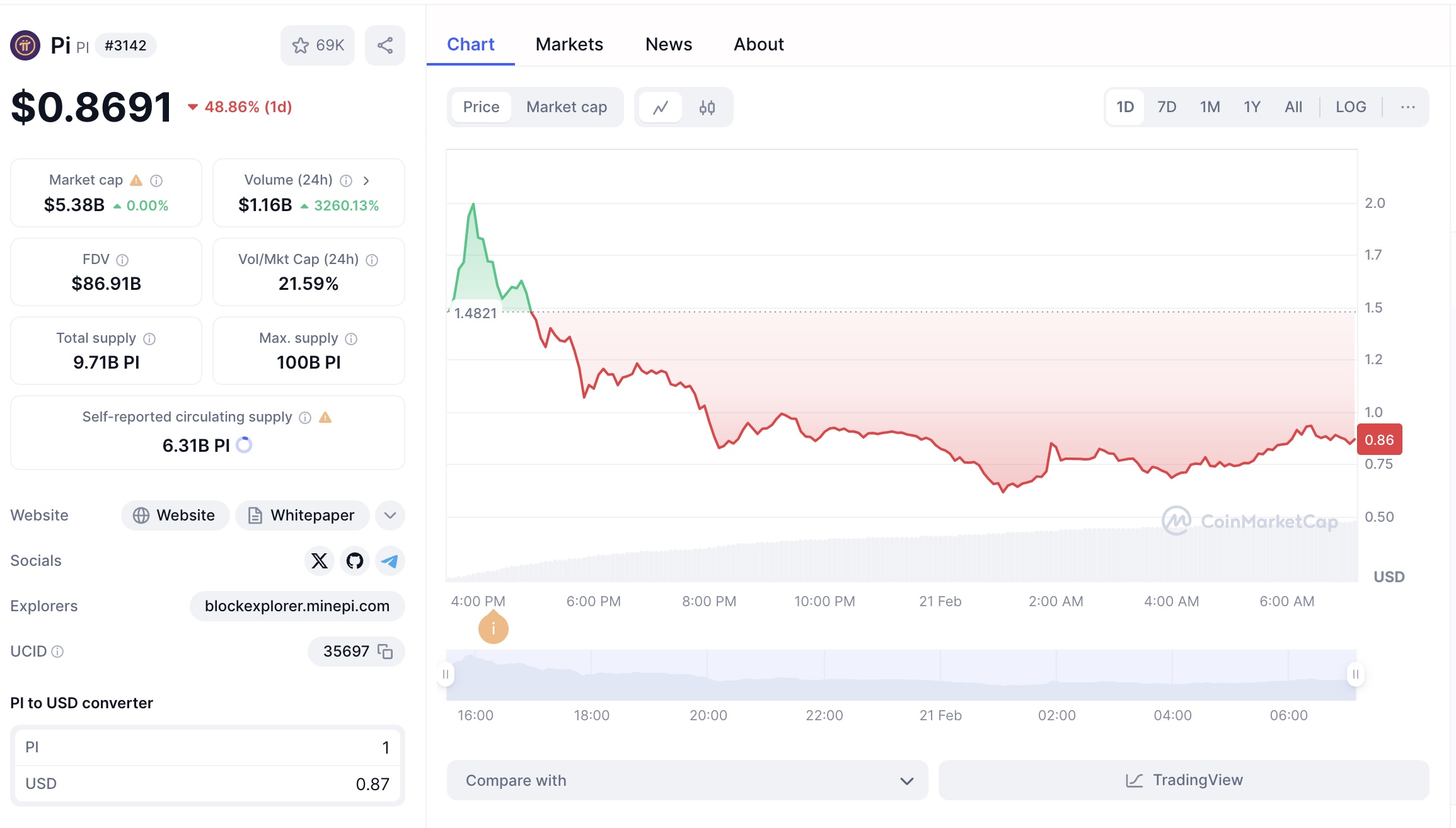Click the $1.16B volume value
Screen dimensions: 1456x828
265,205
